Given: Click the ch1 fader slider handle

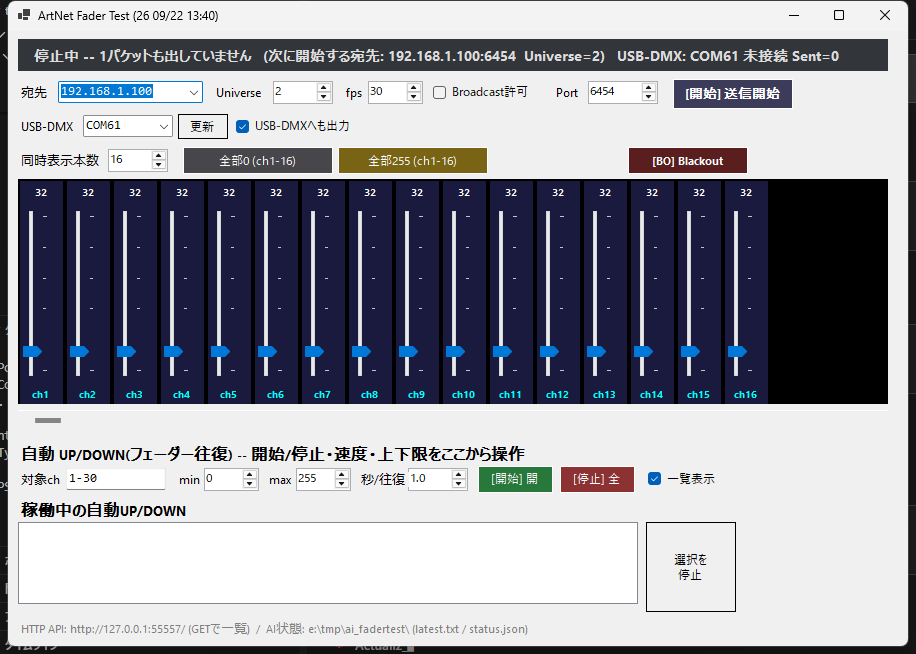Looking at the screenshot, I should (x=32, y=352).
